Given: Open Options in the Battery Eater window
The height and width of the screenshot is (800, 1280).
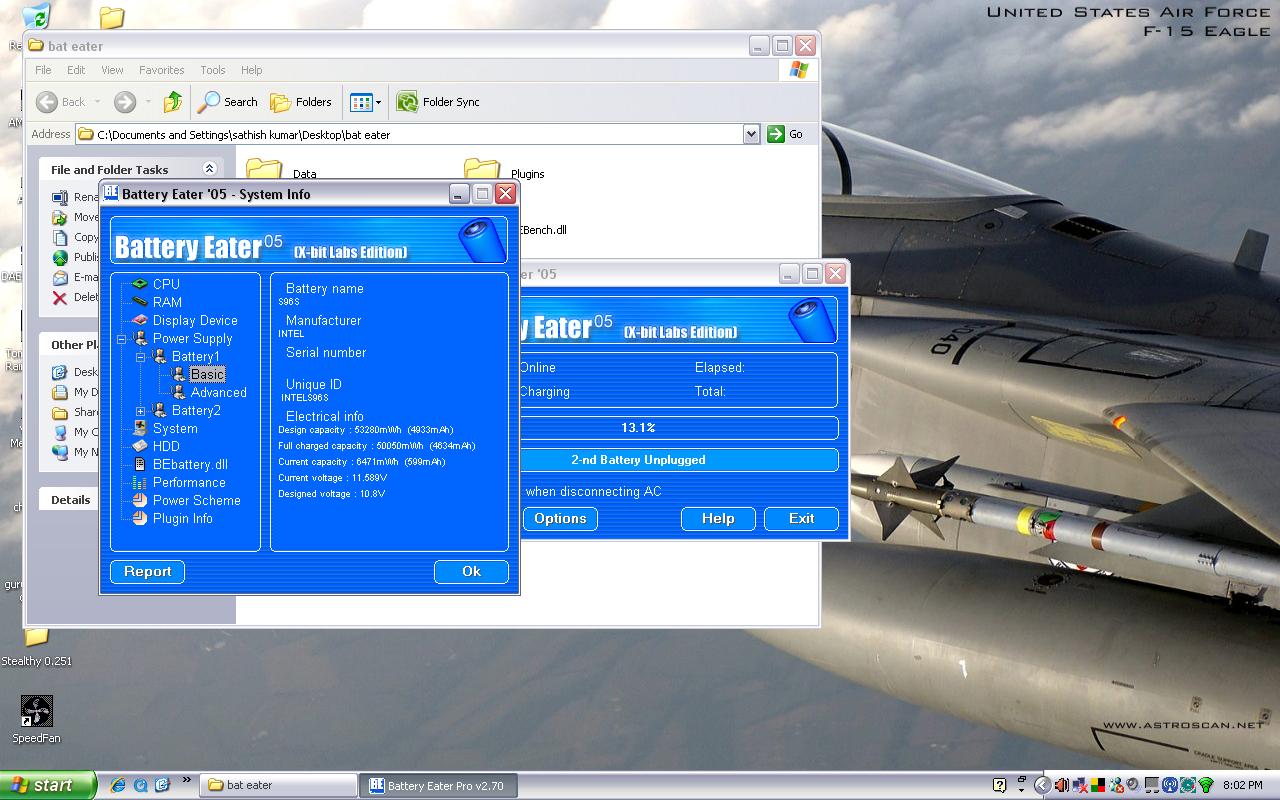Looking at the screenshot, I should pyautogui.click(x=560, y=519).
